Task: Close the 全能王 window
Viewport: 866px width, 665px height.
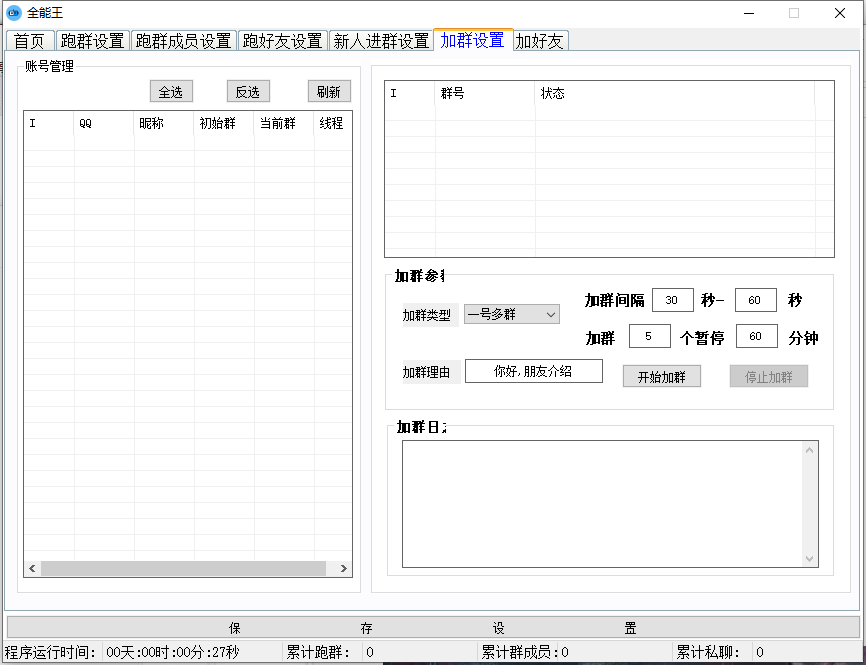Action: [840, 13]
